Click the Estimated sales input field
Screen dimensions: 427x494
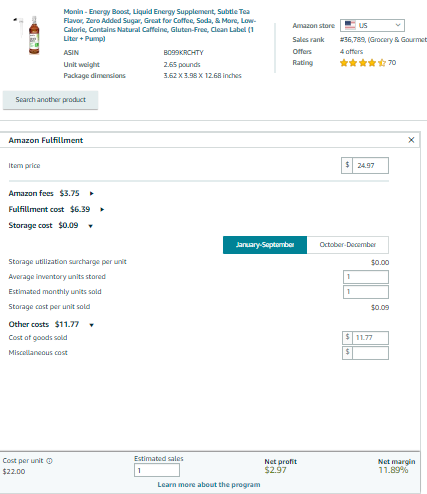pos(157,470)
